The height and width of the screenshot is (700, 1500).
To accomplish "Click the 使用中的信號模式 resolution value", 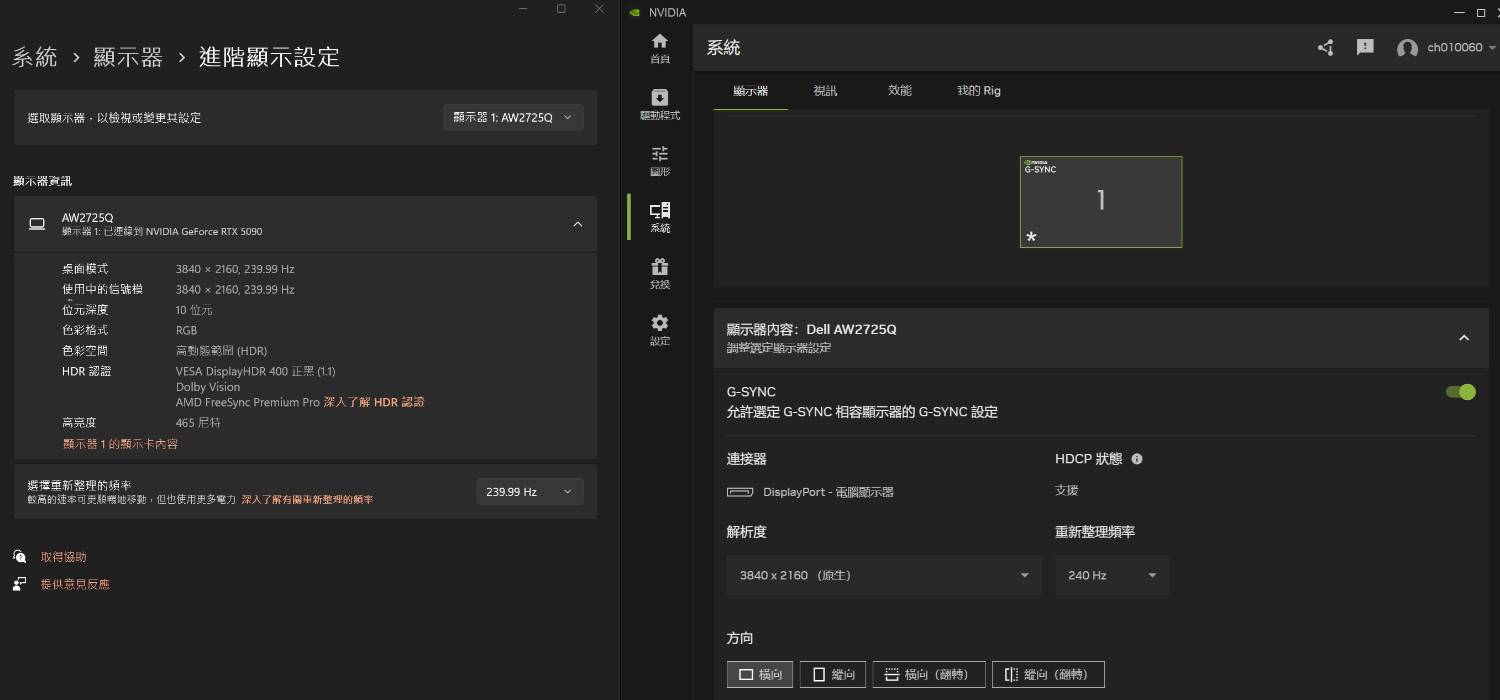I will tap(235, 289).
